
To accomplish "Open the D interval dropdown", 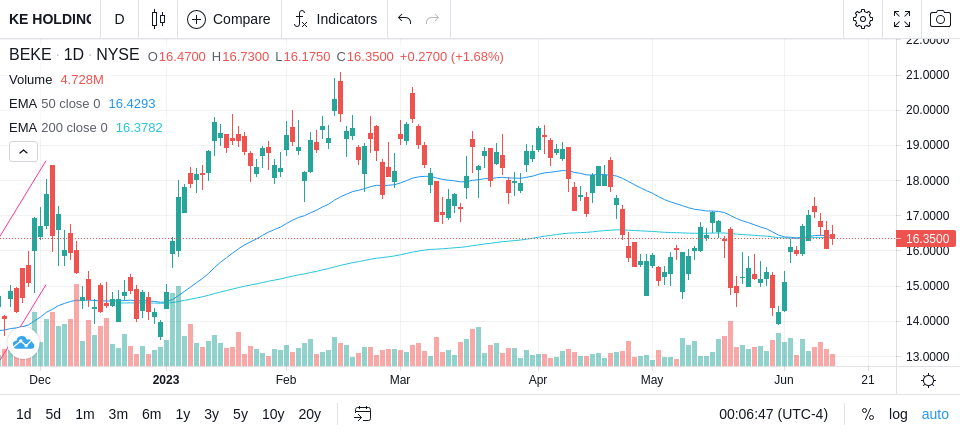I will [119, 19].
